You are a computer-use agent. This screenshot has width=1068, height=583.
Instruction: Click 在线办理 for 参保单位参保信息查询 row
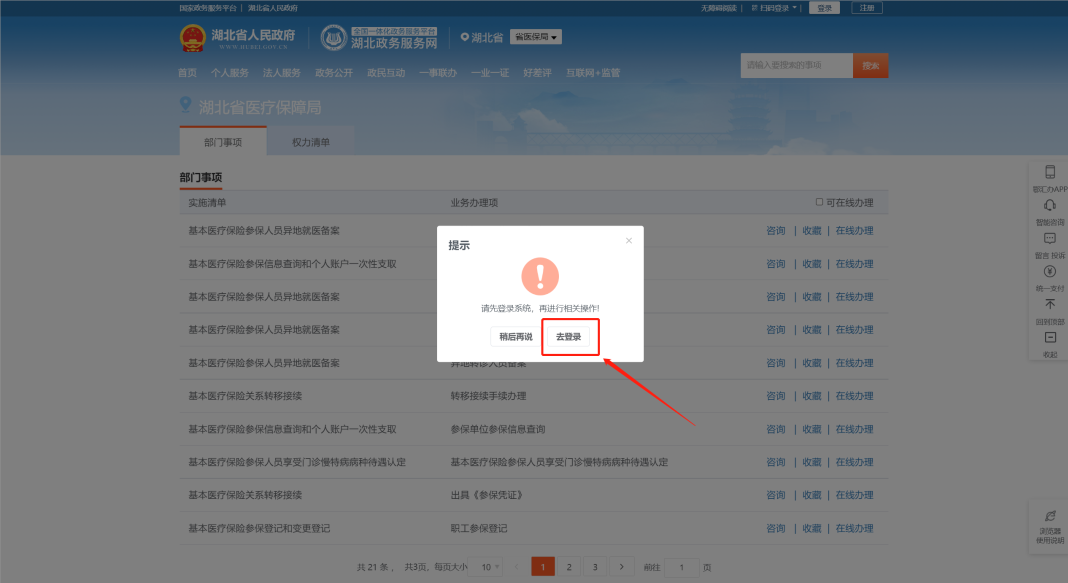click(854, 429)
